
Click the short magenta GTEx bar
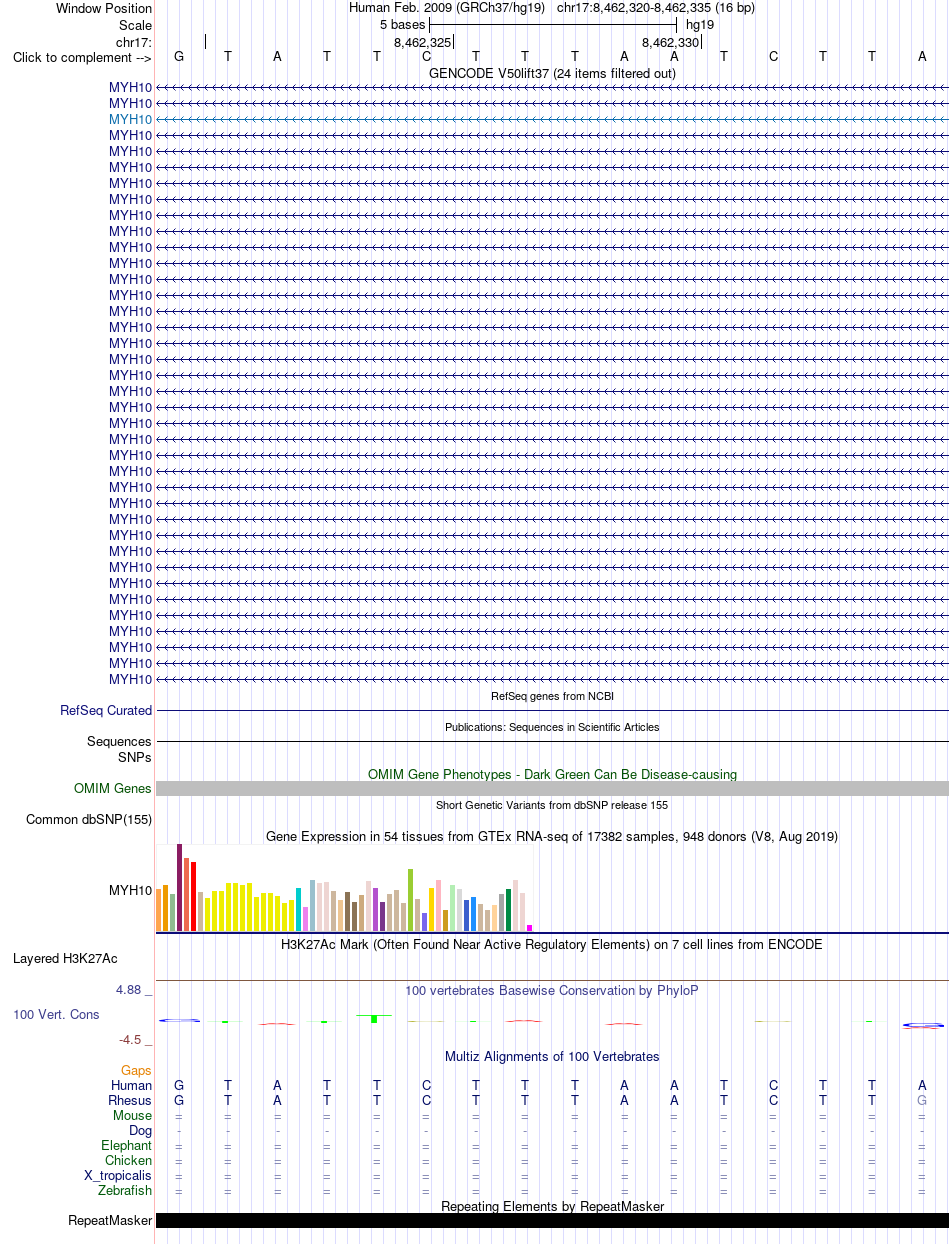click(x=530, y=928)
